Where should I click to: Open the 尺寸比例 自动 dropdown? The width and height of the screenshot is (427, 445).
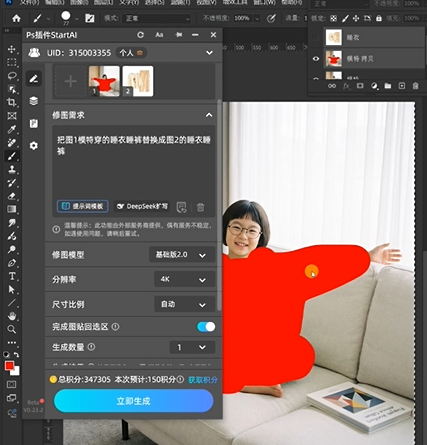pos(184,304)
